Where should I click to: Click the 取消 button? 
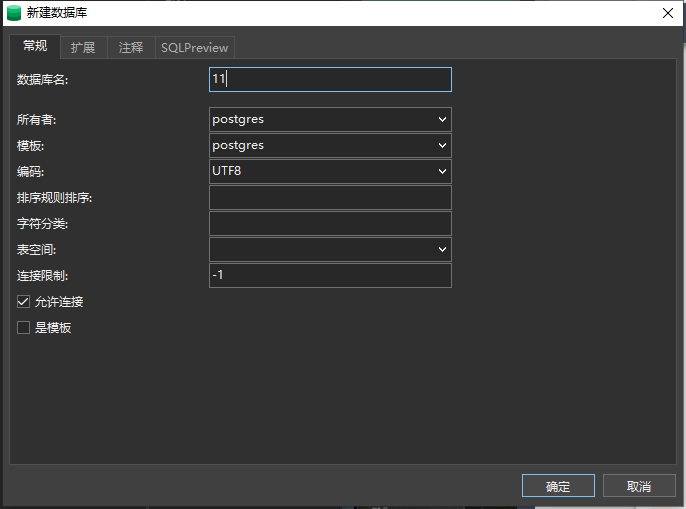tap(639, 486)
